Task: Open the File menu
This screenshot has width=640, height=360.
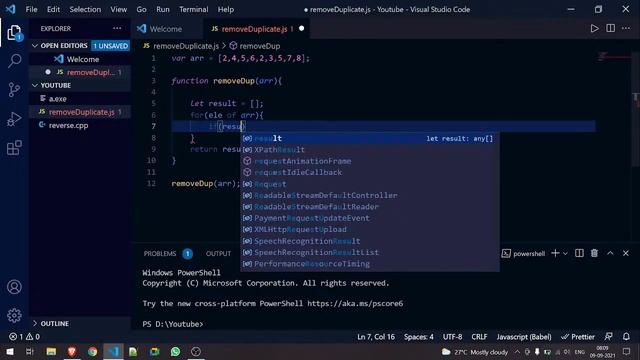Action: pyautogui.click(x=31, y=9)
